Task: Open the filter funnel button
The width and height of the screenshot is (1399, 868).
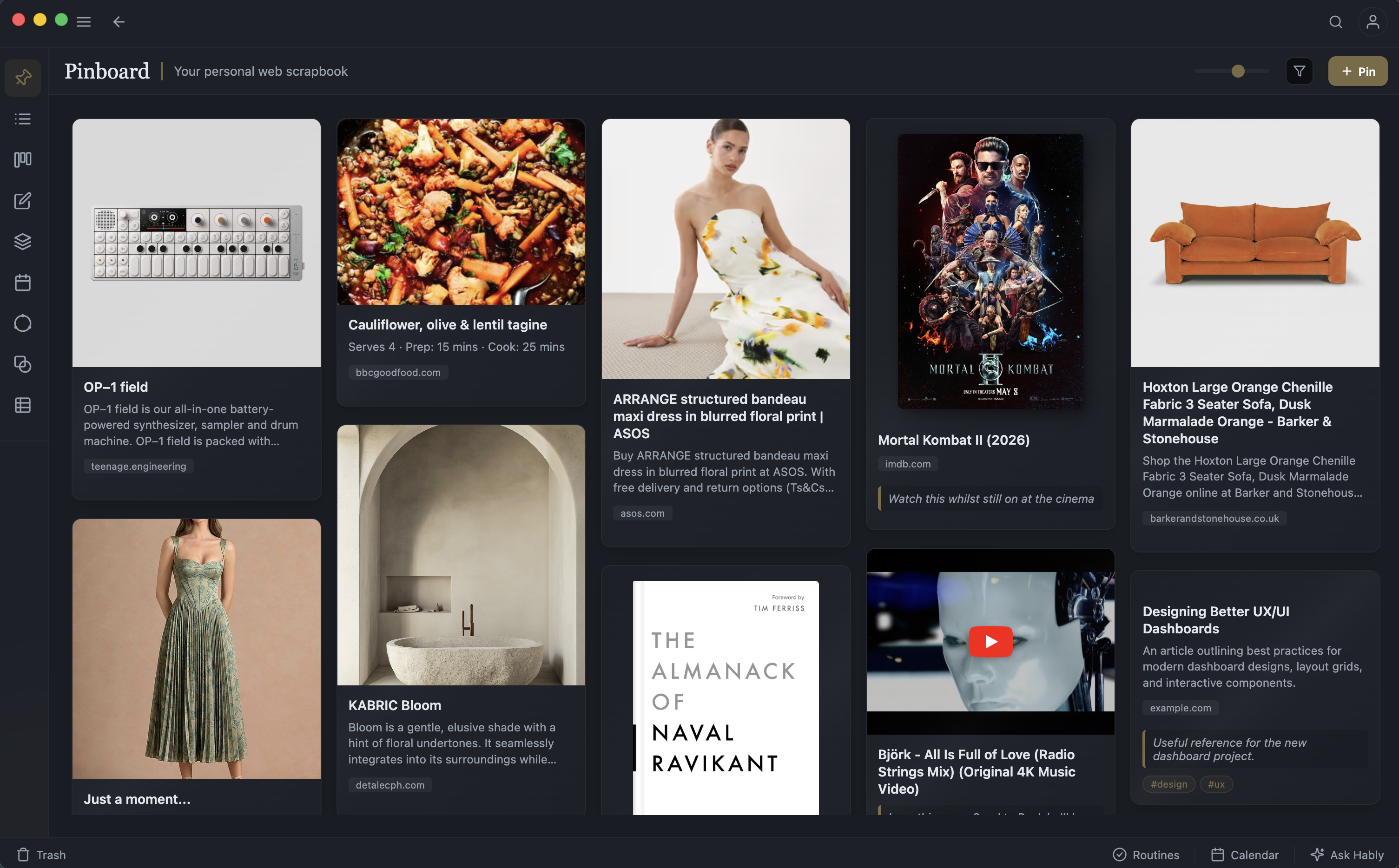Action: (1299, 71)
